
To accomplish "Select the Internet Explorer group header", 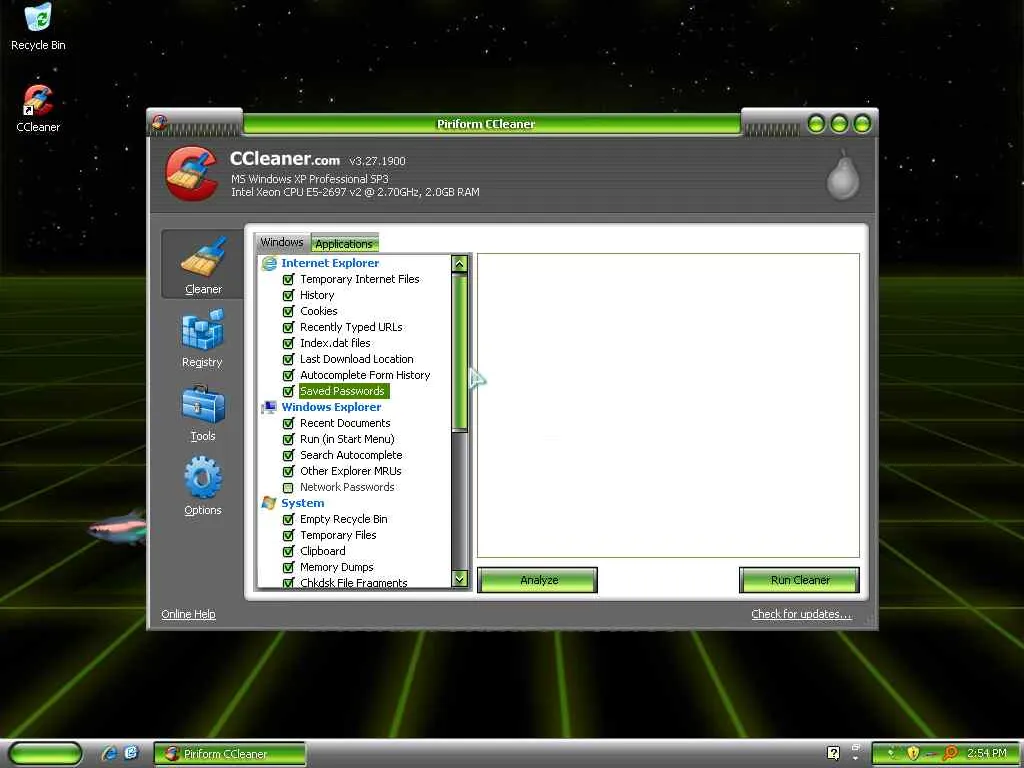I will tap(330, 263).
